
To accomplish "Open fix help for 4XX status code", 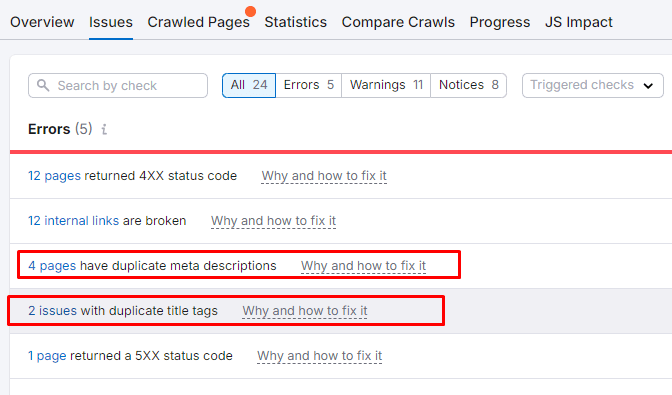I will 324,176.
